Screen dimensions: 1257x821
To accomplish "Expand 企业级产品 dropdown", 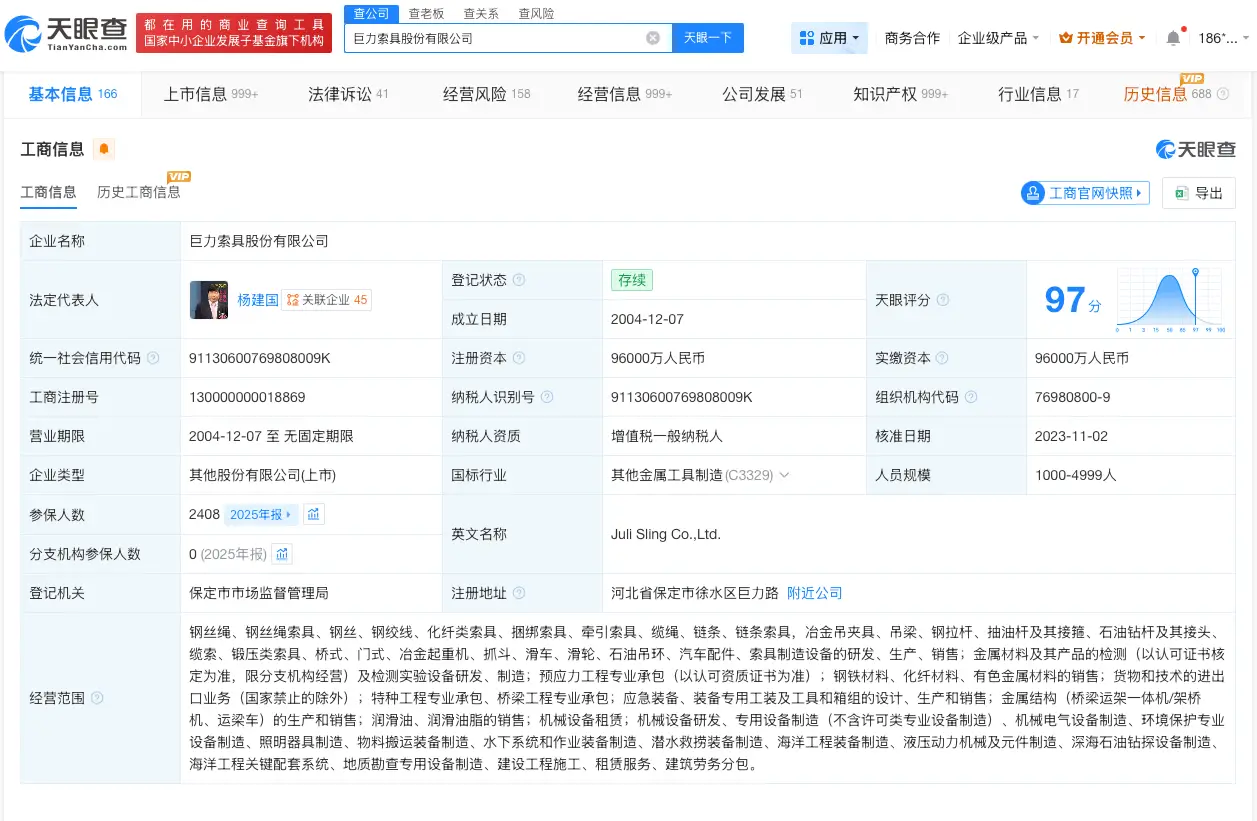I will 998,38.
